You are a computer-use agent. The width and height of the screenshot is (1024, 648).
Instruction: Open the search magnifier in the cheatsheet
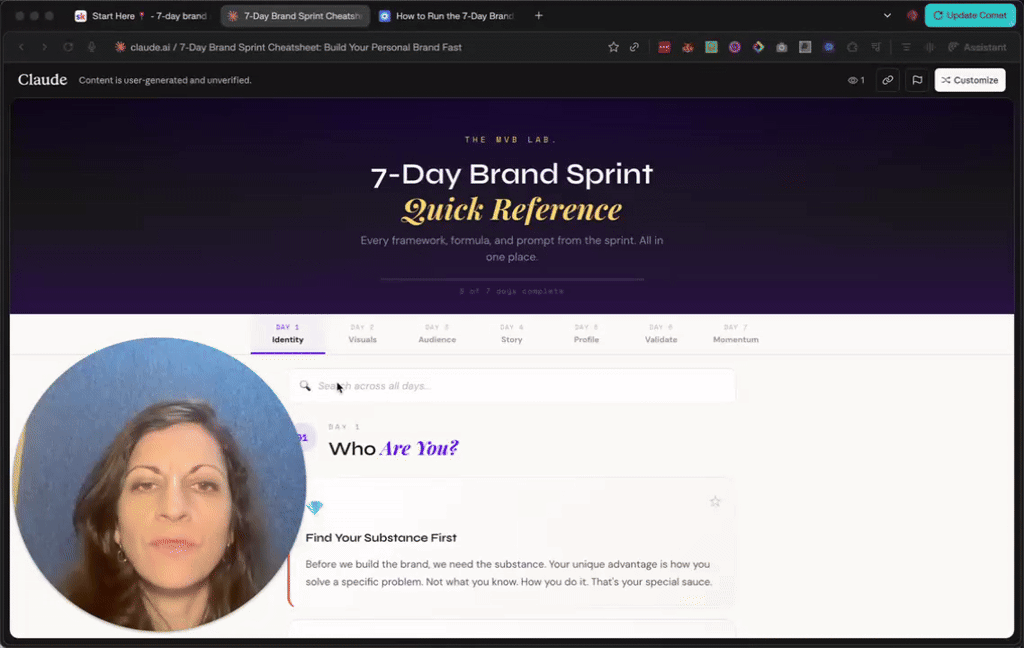[x=305, y=385]
